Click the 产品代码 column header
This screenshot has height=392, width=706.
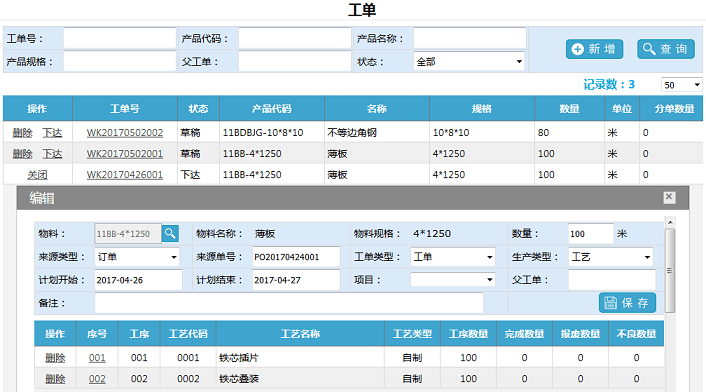tap(272, 108)
